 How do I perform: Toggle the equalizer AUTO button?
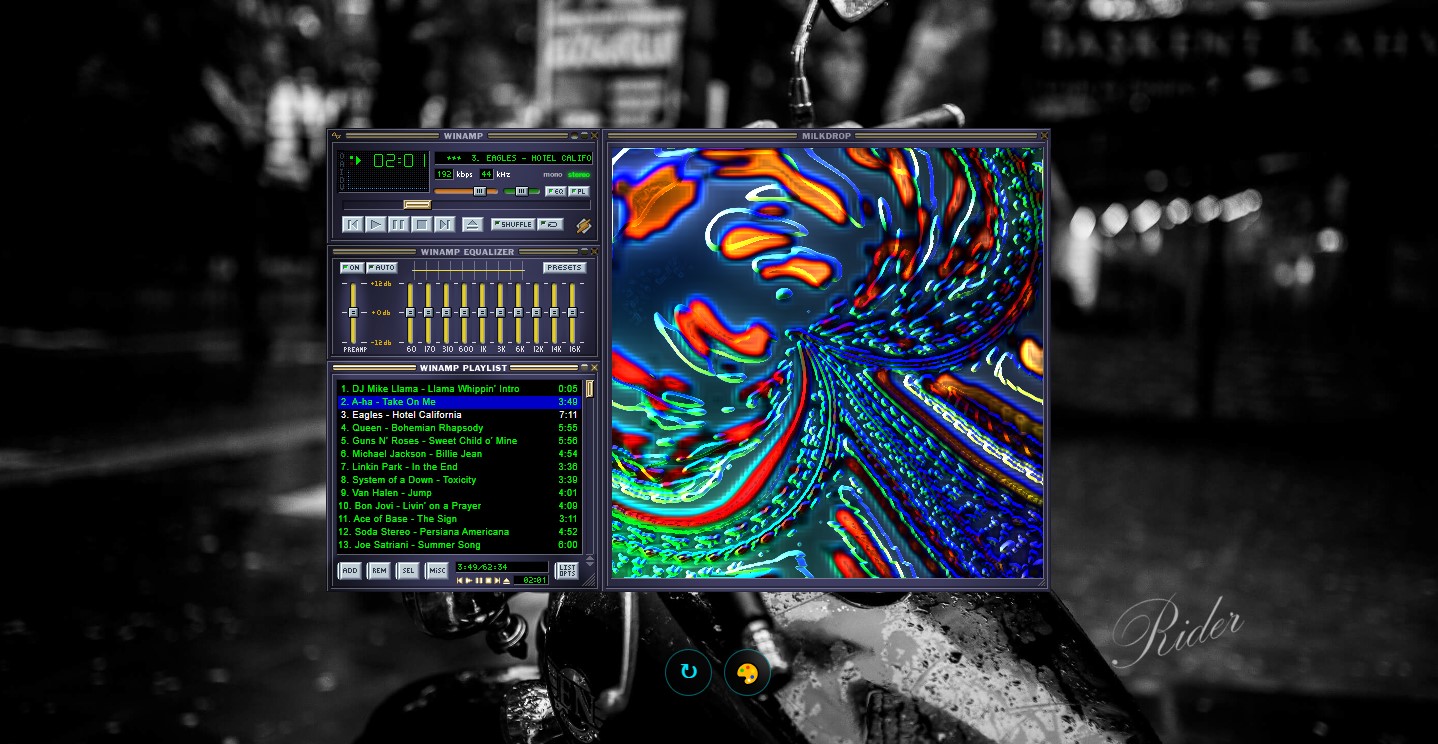382,268
